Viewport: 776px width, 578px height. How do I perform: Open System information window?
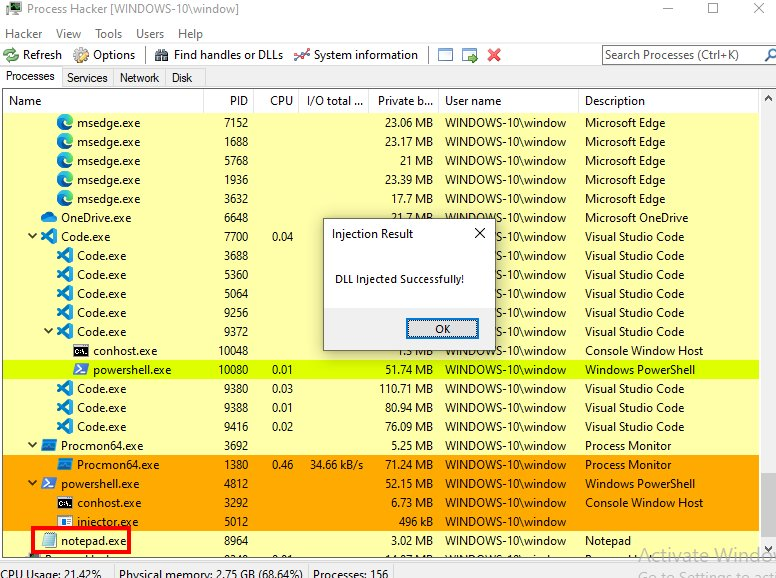[356, 55]
